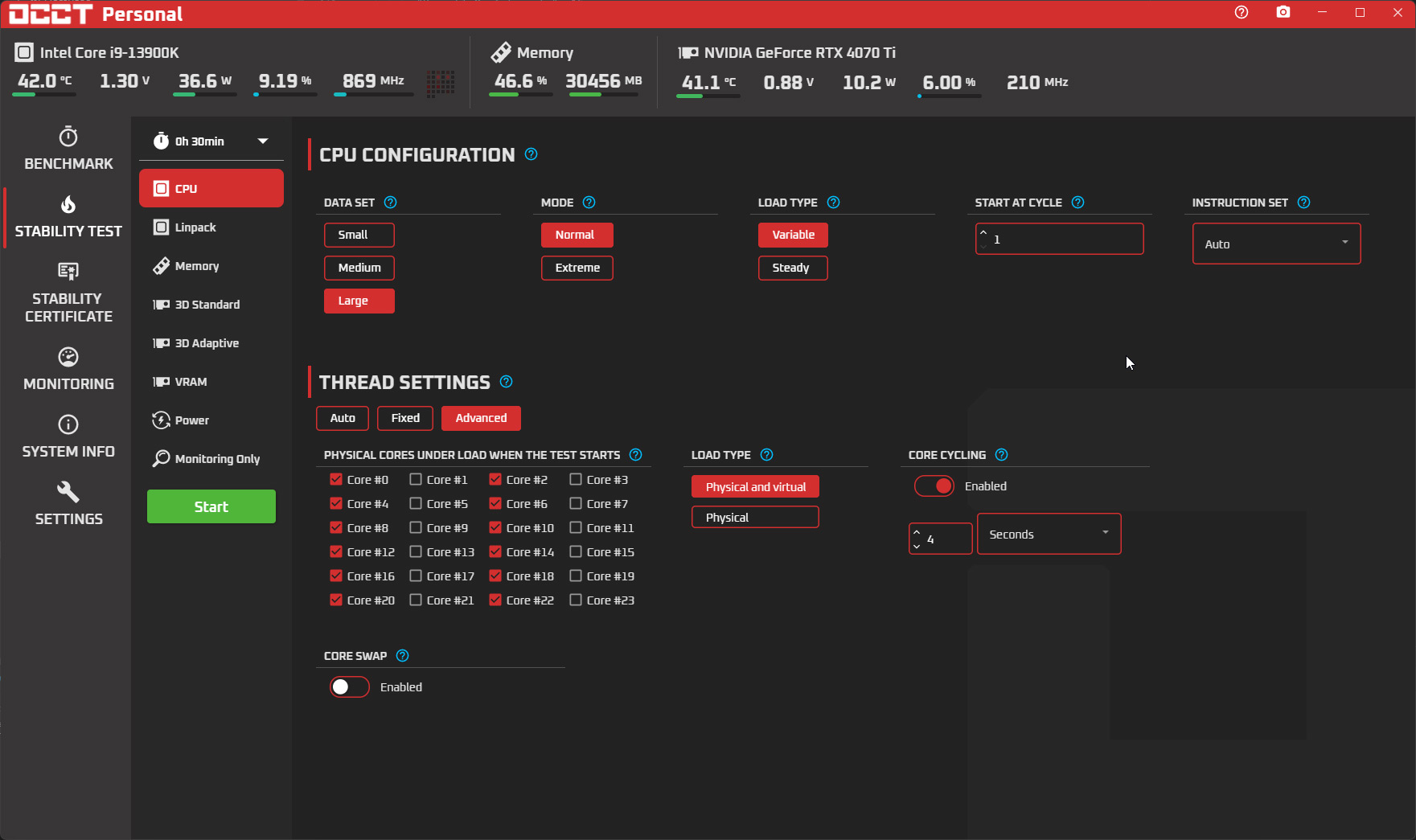This screenshot has height=840, width=1416.
Task: Open the help question mark in title bar
Action: [x=1242, y=12]
